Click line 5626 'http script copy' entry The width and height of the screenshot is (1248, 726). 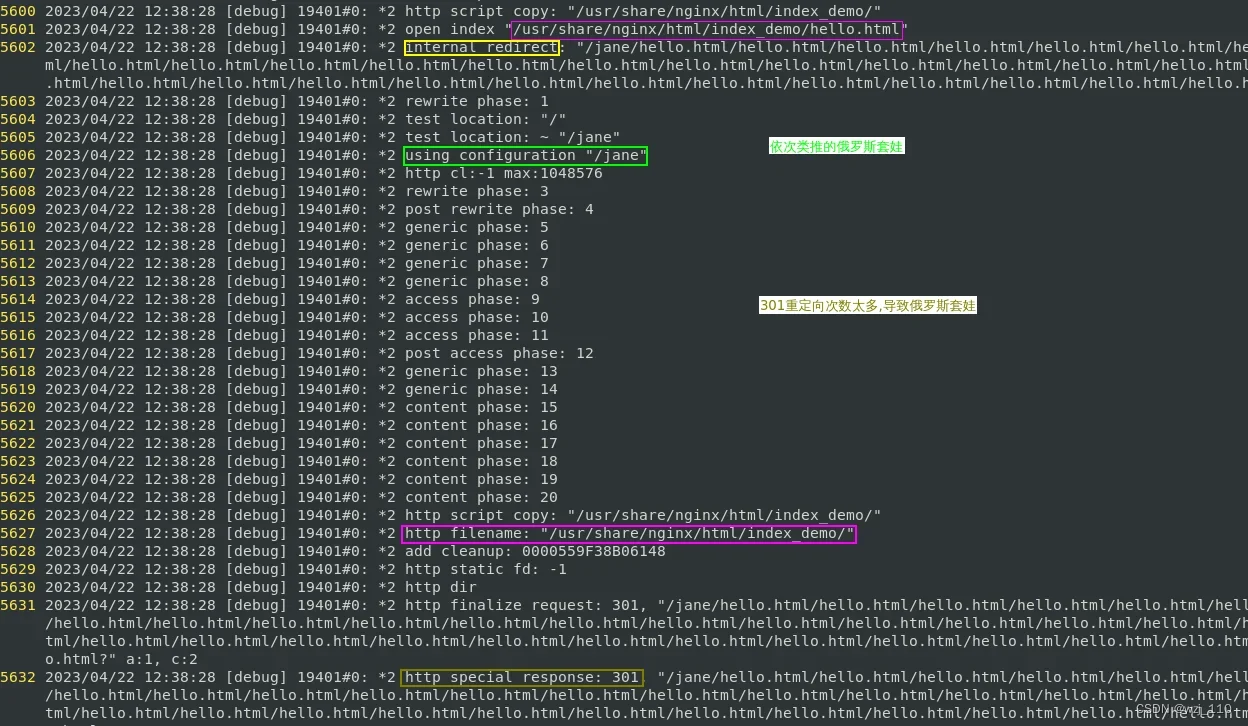point(441,515)
